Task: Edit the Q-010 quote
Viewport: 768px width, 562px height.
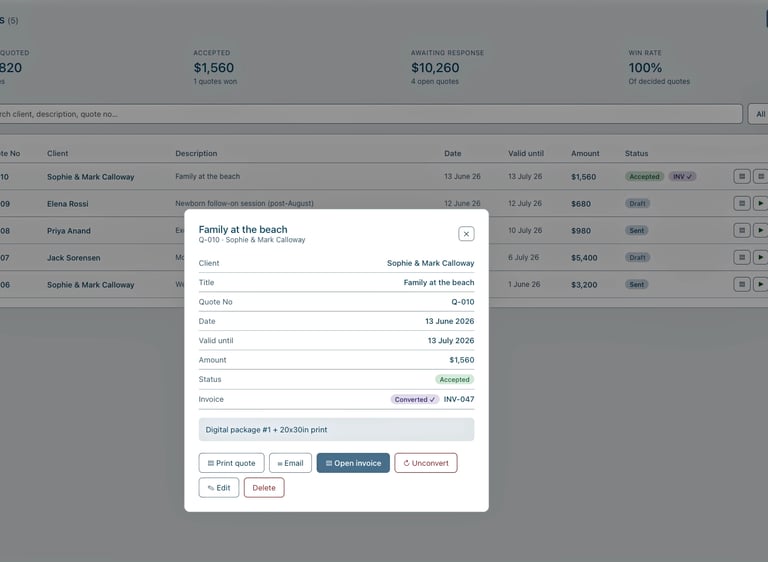Action: (x=218, y=488)
